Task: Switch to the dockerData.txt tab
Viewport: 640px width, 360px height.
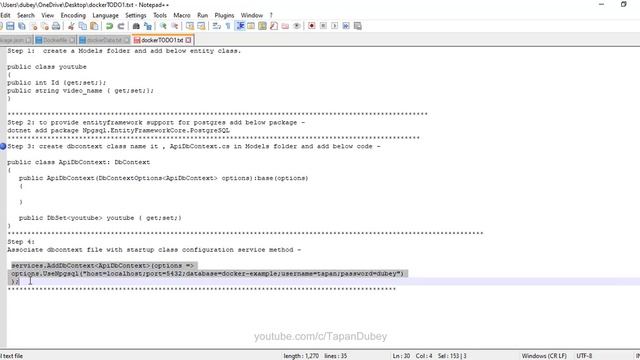Action: point(104,40)
